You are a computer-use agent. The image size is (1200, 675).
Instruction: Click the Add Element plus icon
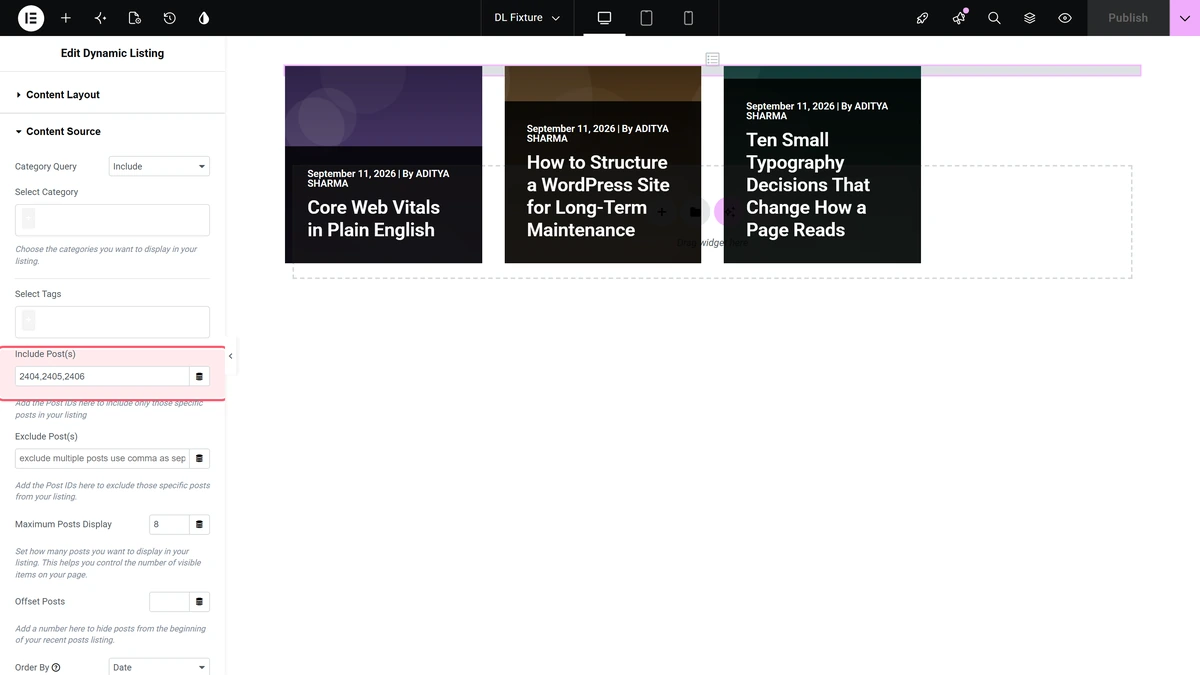(x=66, y=18)
